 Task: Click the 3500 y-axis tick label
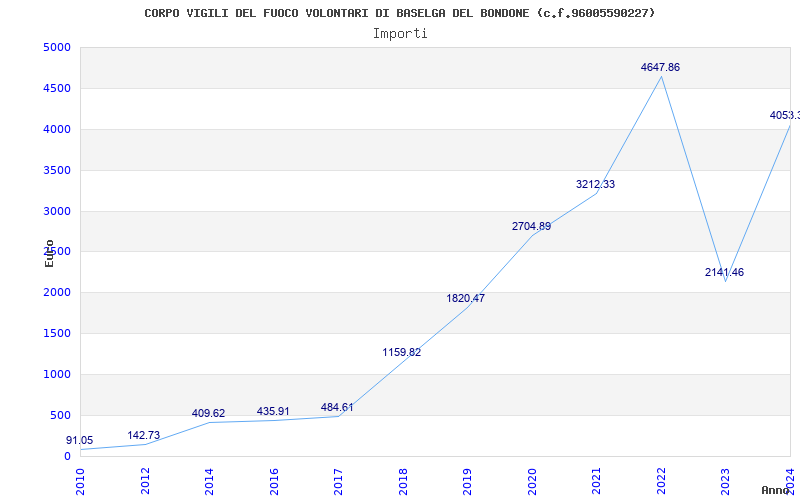(x=57, y=170)
